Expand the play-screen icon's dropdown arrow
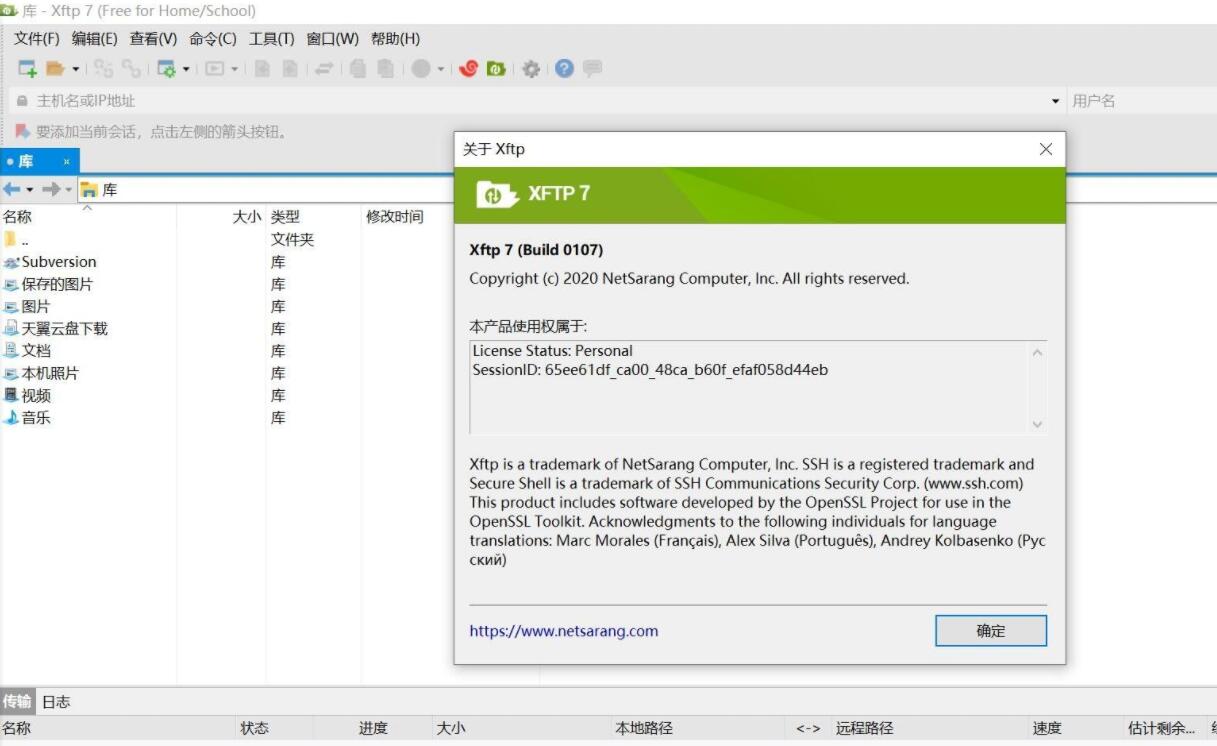The width and height of the screenshot is (1217, 746). (235, 69)
